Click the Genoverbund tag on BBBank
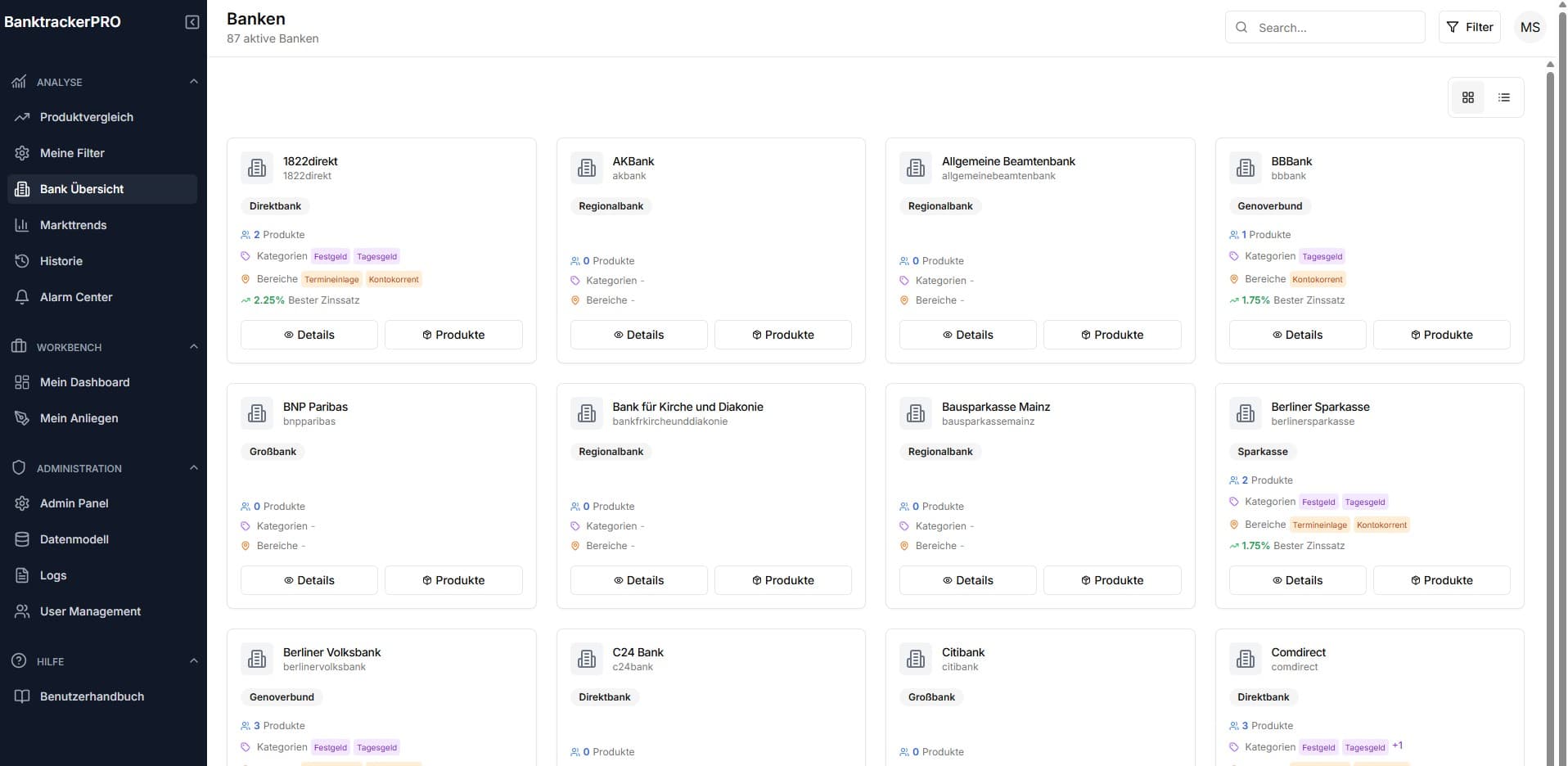The image size is (1568, 766). (x=1269, y=206)
